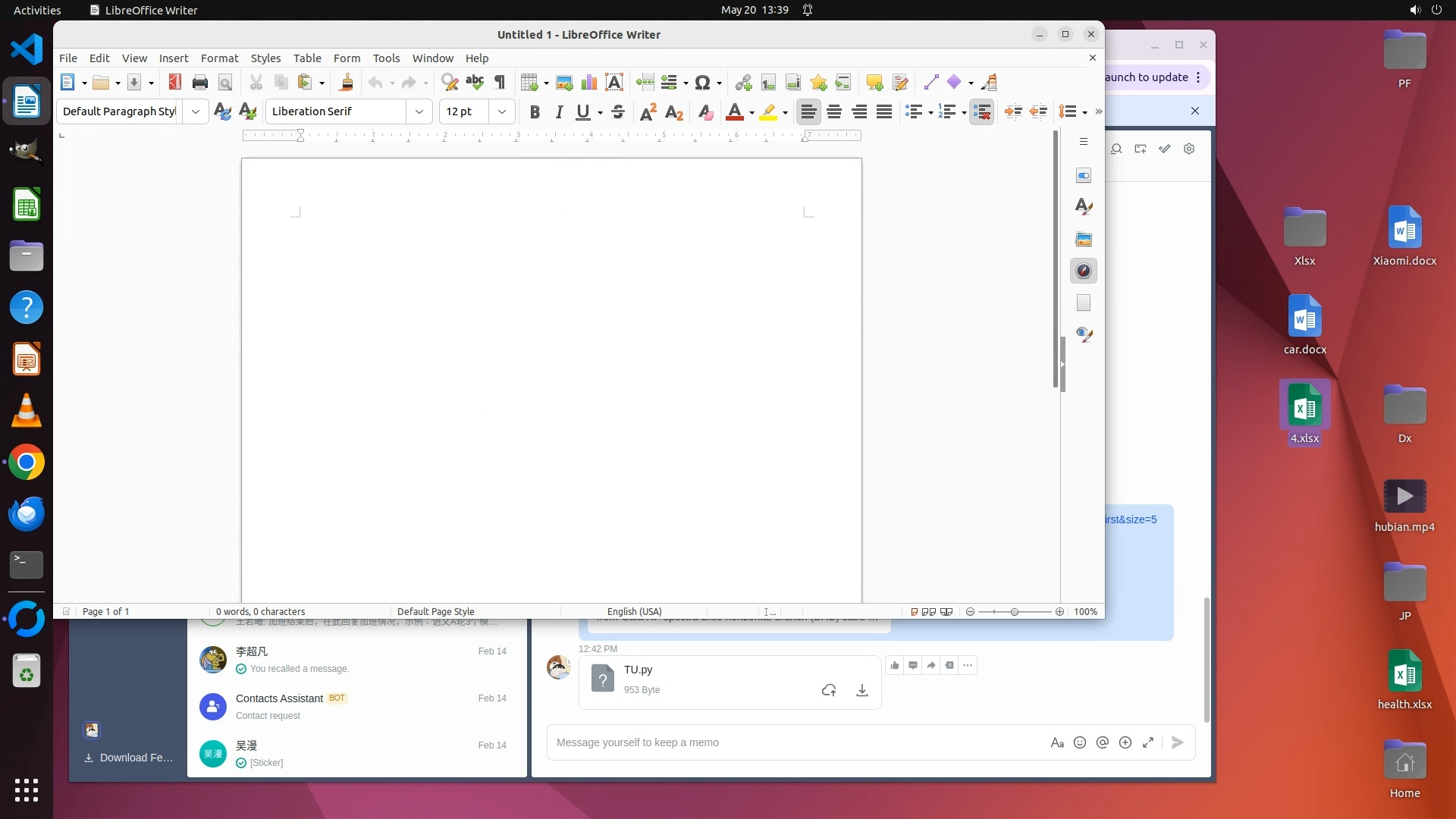Toggle Bold formatting
The image size is (1456, 819).
(x=535, y=112)
